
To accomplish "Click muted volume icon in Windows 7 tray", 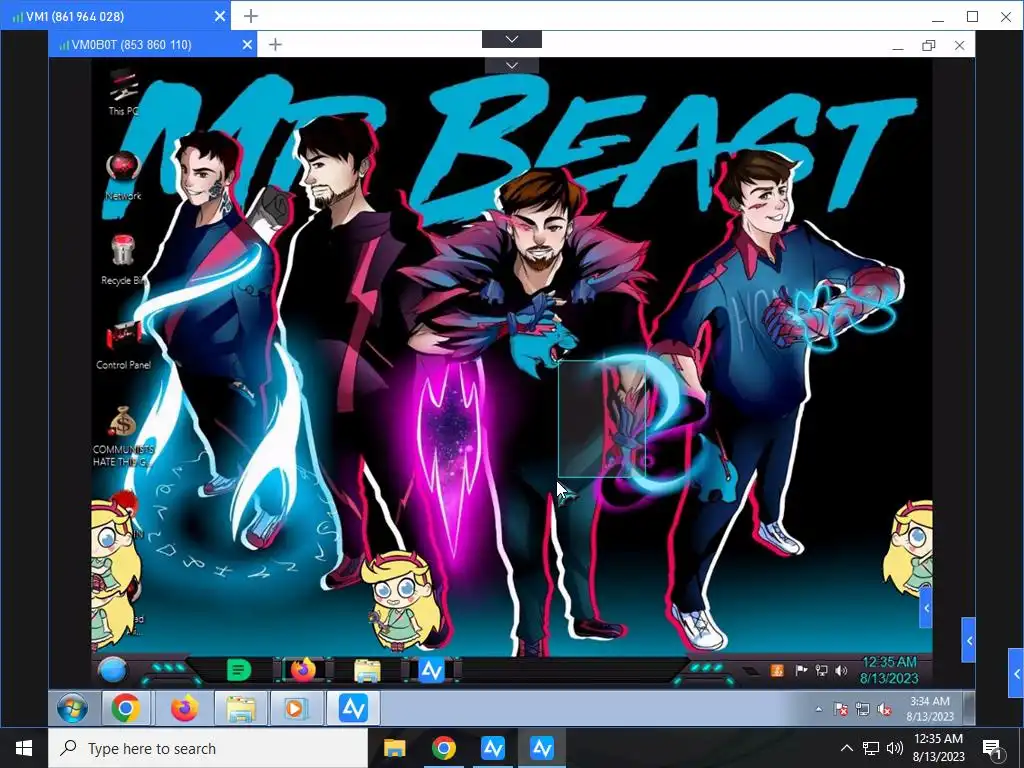I will 885,709.
